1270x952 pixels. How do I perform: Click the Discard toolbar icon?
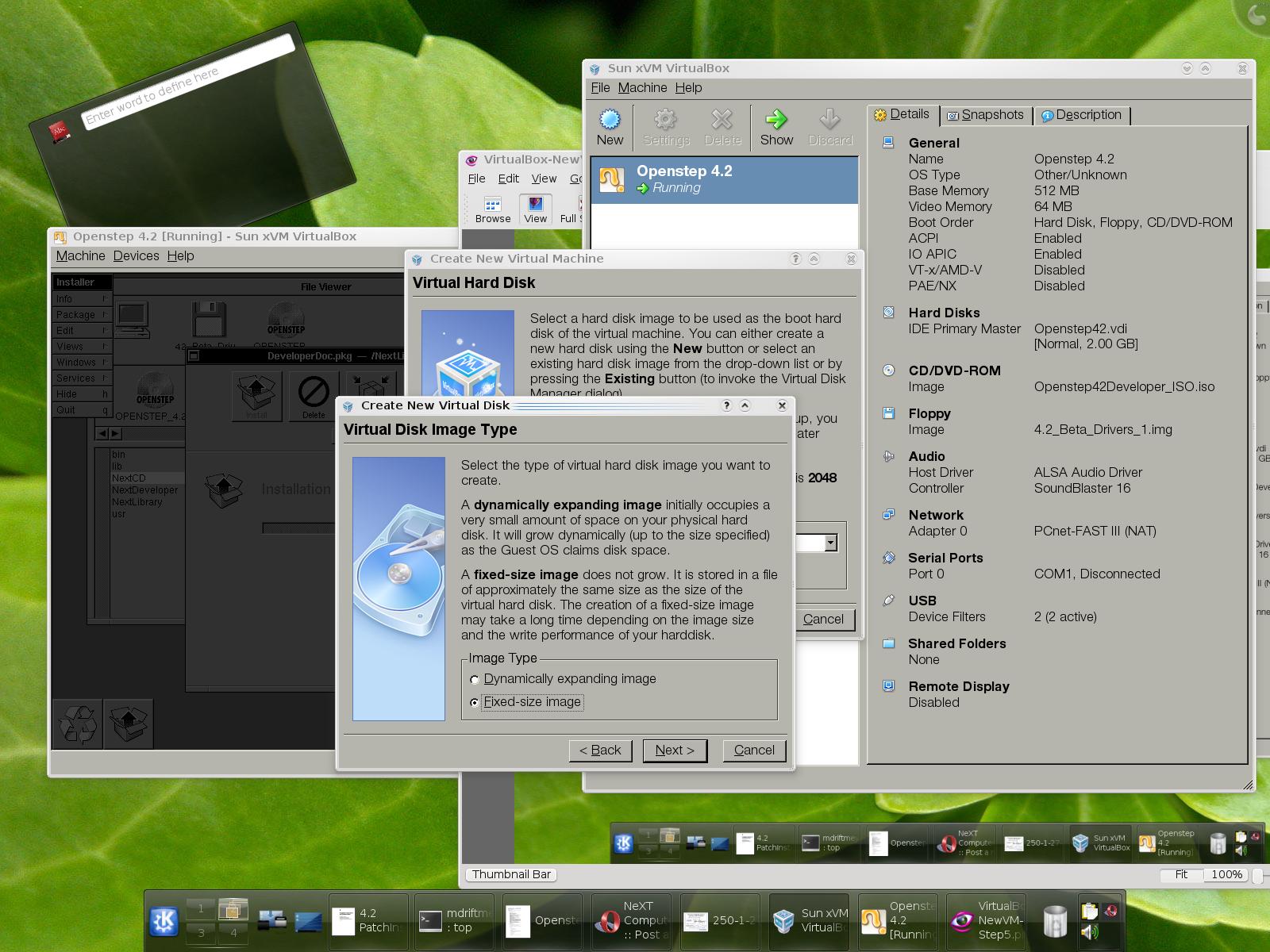point(829,125)
